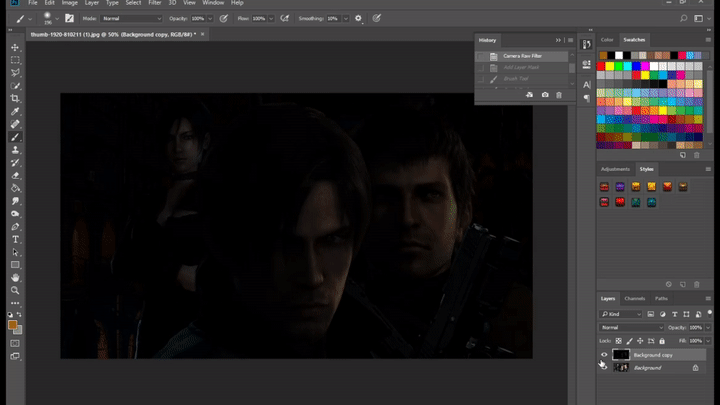This screenshot has width=720, height=405.
Task: Open the Edit Toolbar ellipsis
Action: pyautogui.click(x=15, y=303)
